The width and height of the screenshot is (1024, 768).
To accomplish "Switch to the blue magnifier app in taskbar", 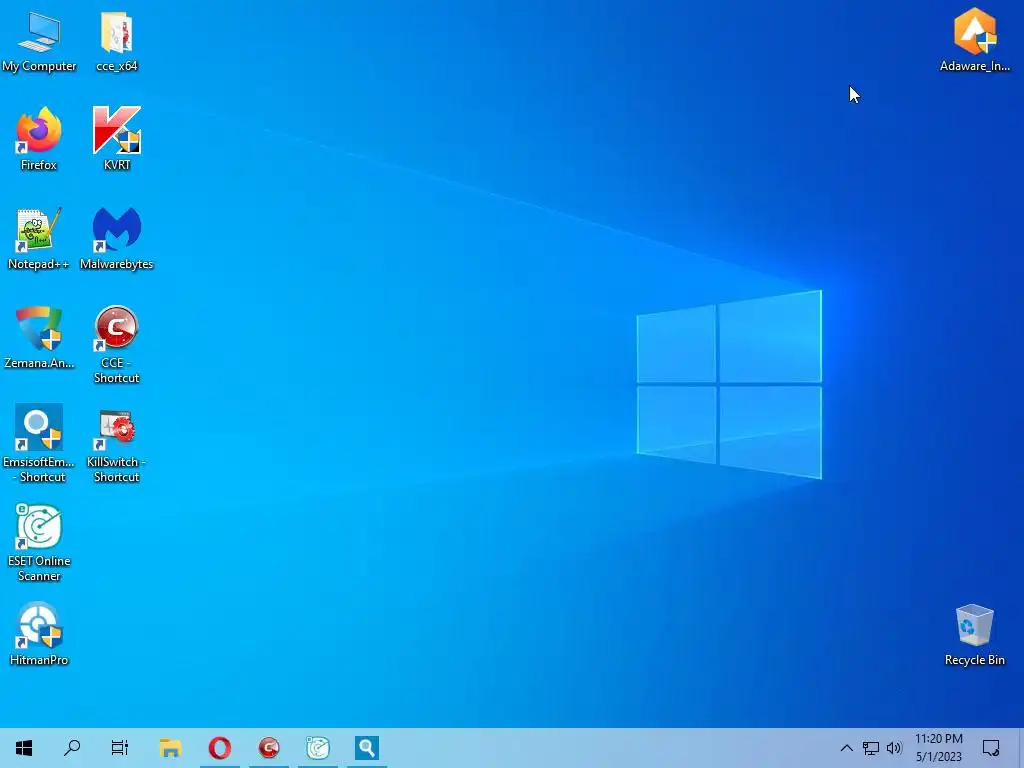I will (x=366, y=748).
